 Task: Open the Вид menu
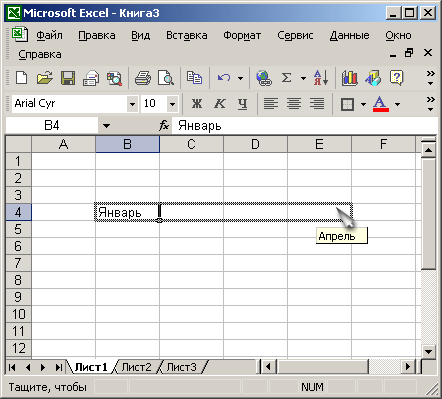140,35
